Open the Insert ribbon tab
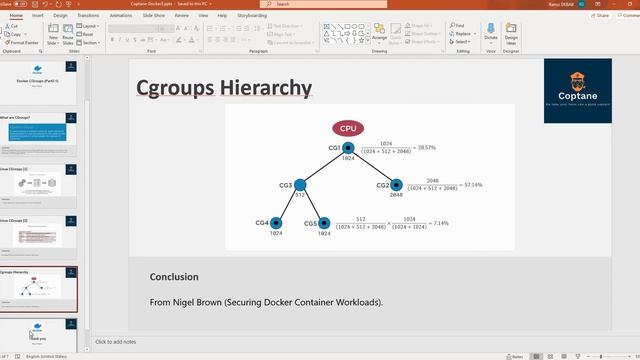The image size is (640, 360). [38, 16]
